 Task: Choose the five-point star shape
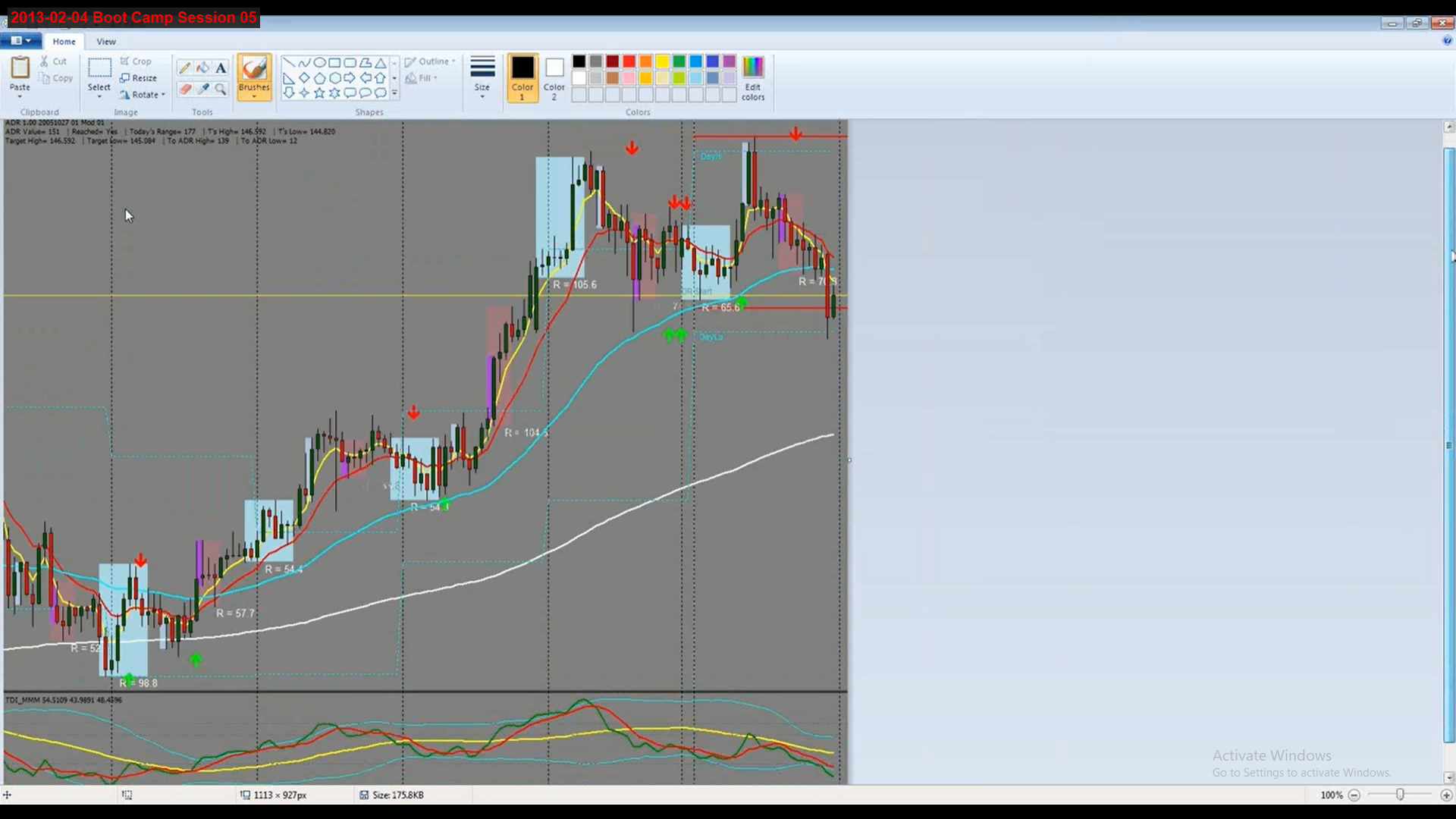(x=319, y=93)
